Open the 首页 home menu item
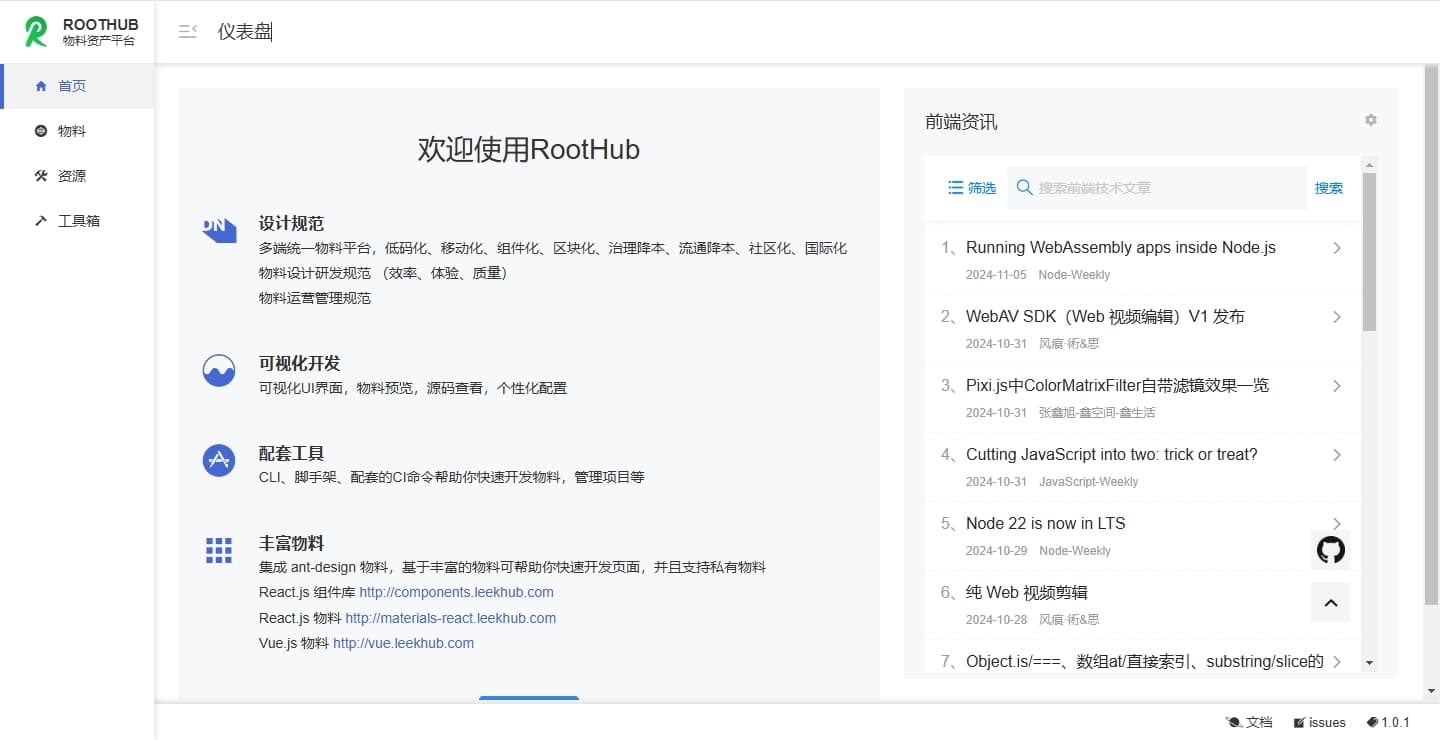 point(78,86)
